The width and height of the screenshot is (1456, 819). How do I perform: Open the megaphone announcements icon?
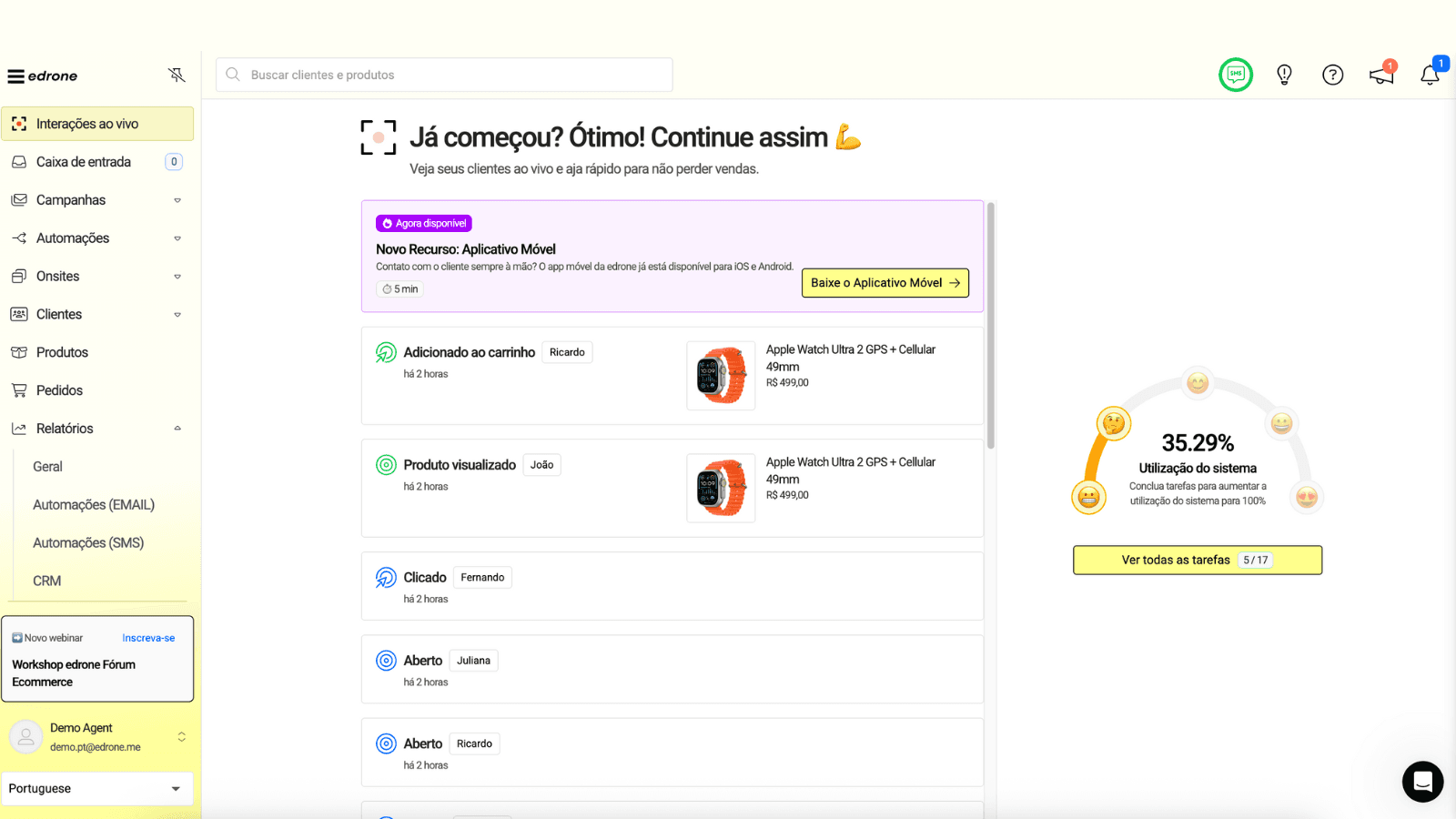tap(1381, 76)
